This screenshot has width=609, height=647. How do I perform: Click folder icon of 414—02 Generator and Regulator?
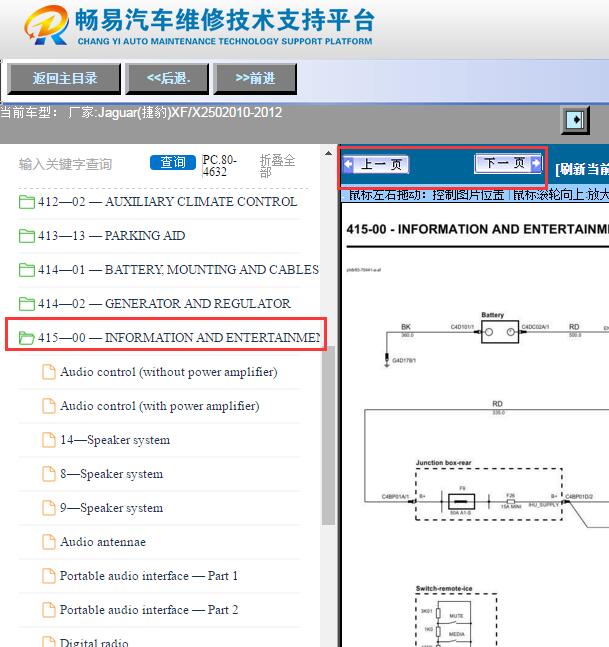click(27, 304)
